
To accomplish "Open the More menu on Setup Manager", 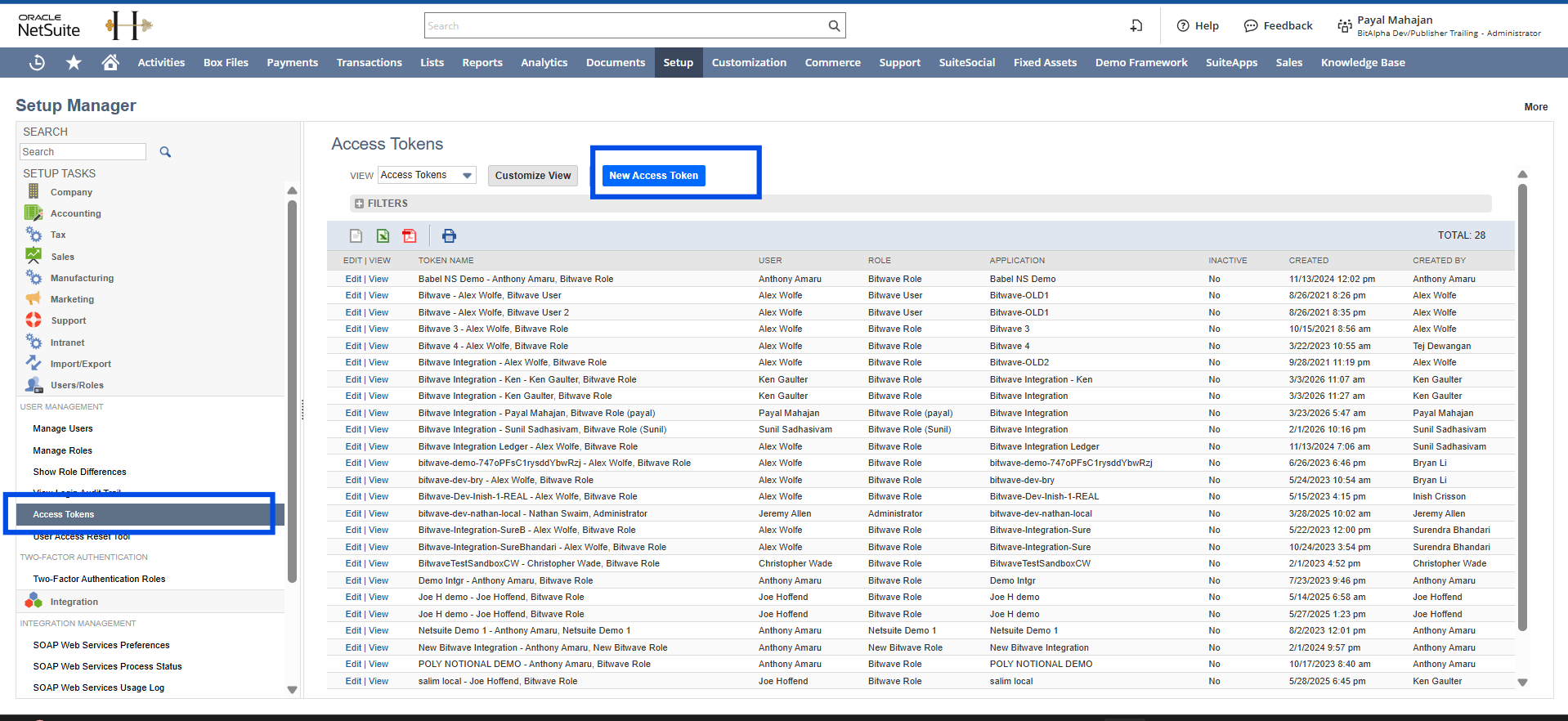I will pyautogui.click(x=1535, y=107).
